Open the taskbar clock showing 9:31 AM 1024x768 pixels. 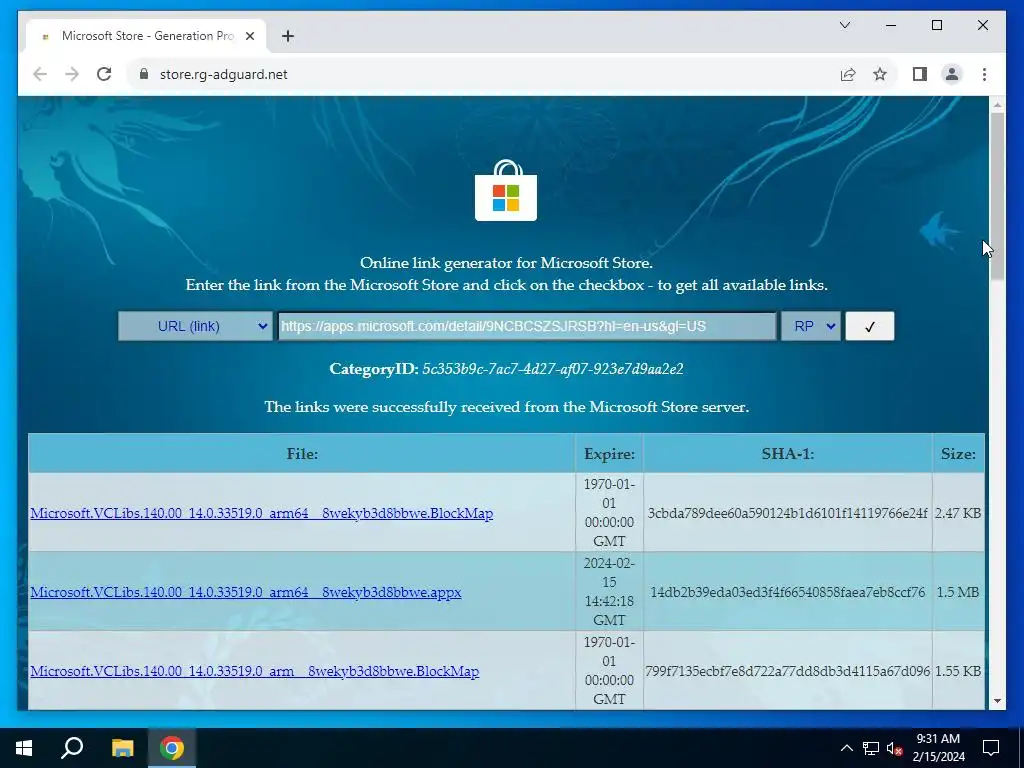tap(938, 748)
